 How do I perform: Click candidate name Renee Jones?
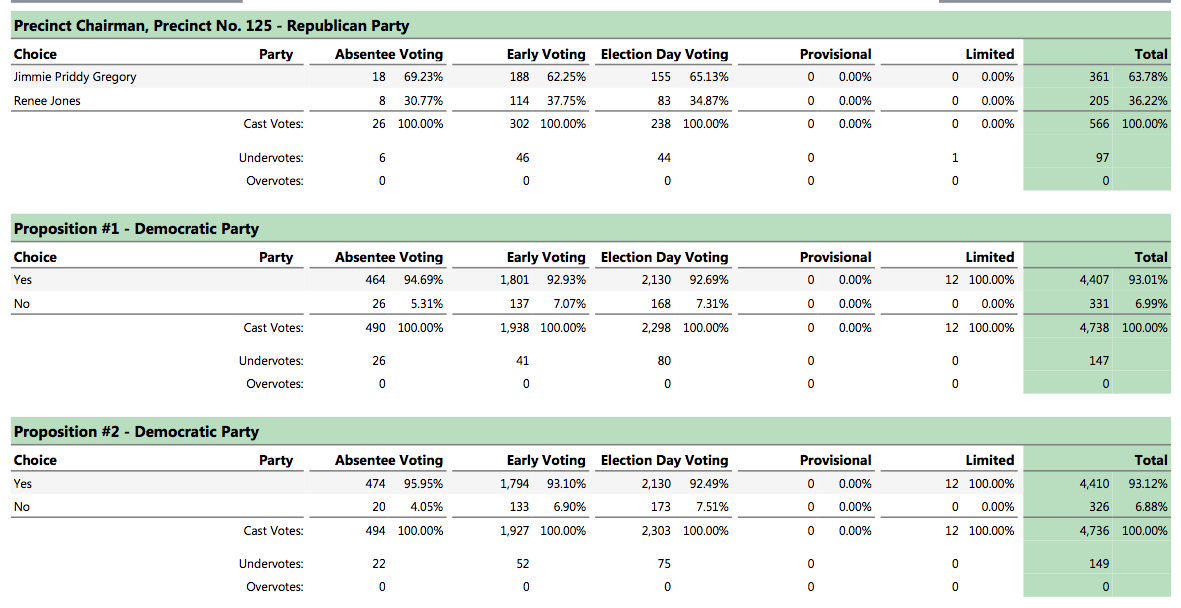(x=47, y=101)
